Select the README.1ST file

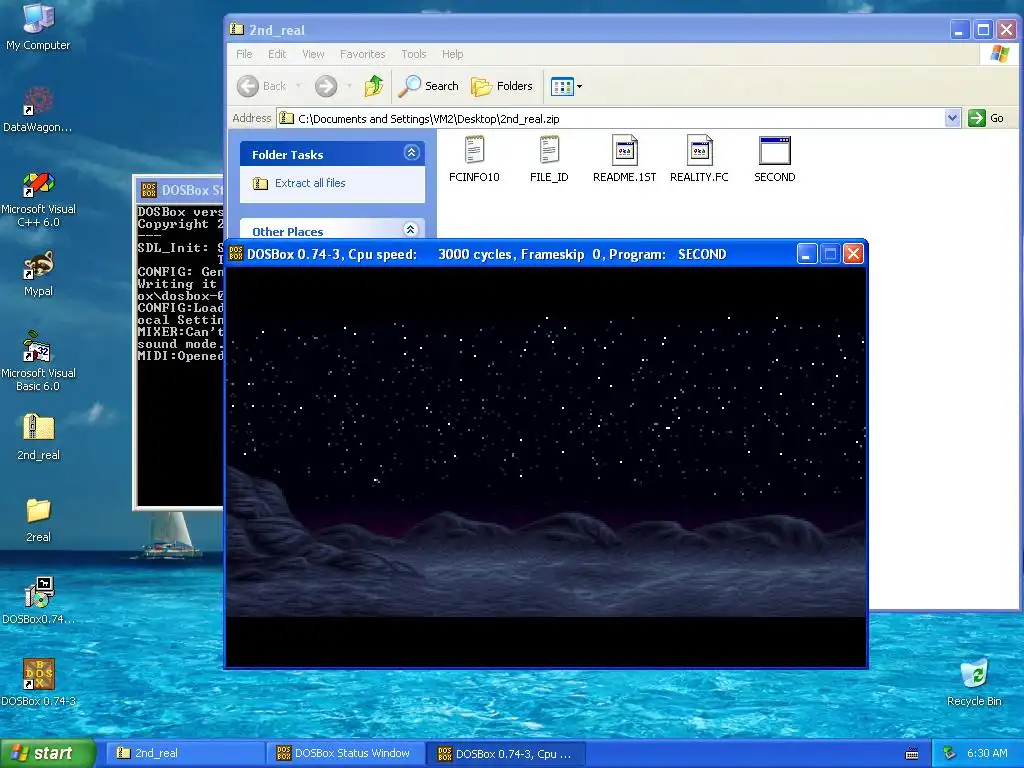tap(624, 159)
